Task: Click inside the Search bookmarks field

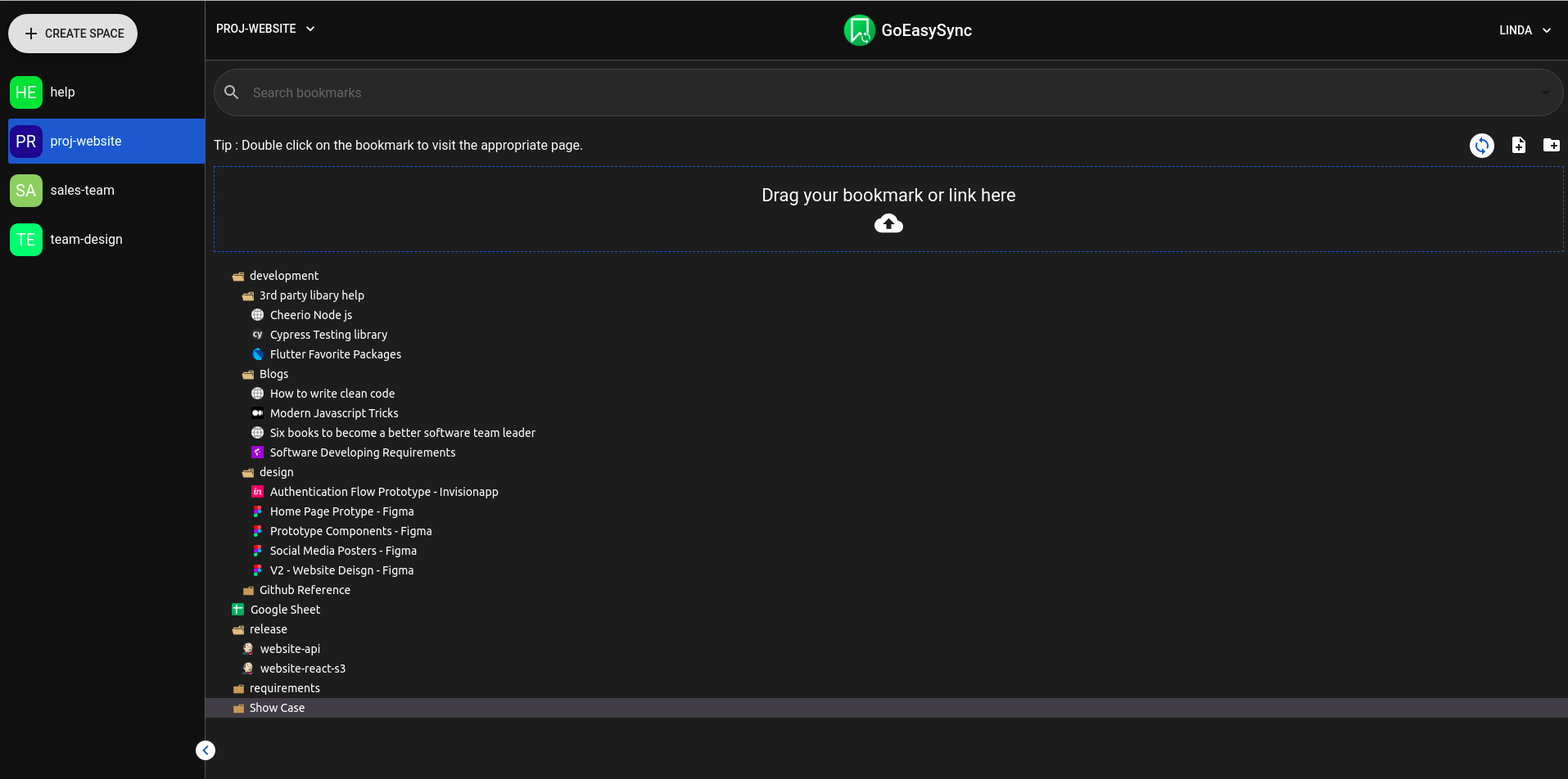Action: 573,92
